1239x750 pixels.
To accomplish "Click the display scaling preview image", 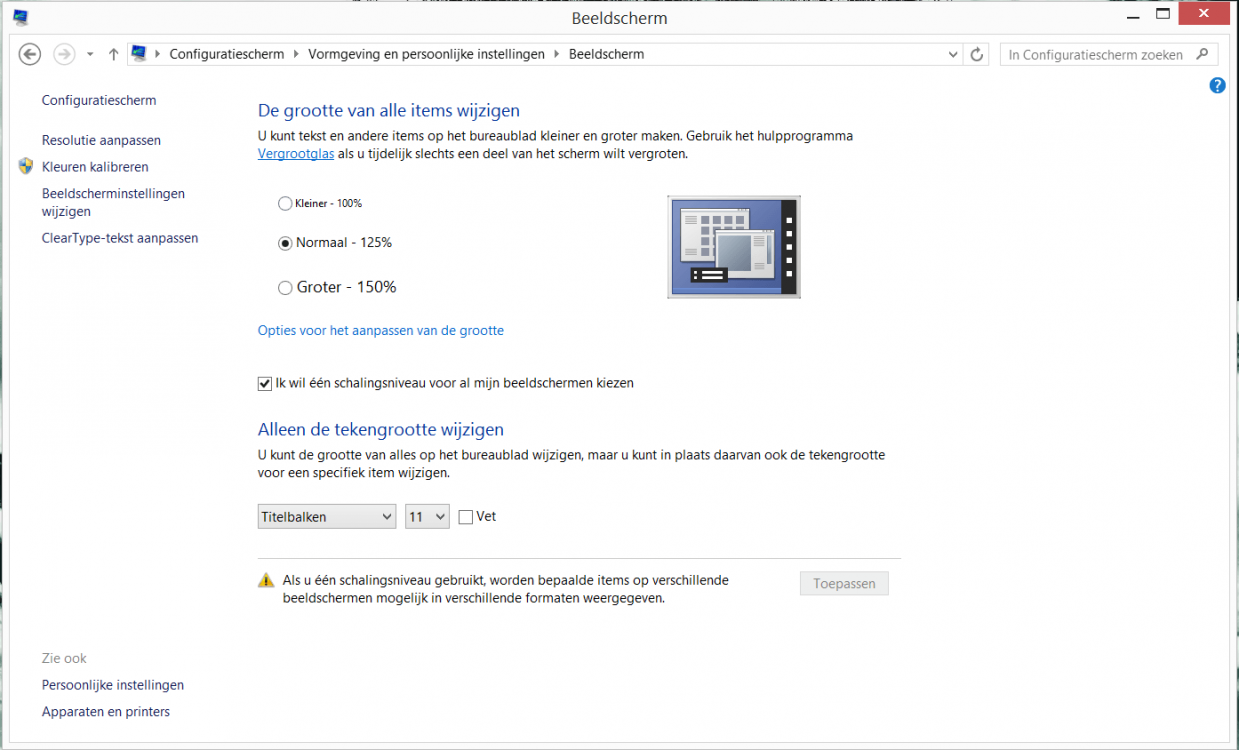I will [733, 247].
